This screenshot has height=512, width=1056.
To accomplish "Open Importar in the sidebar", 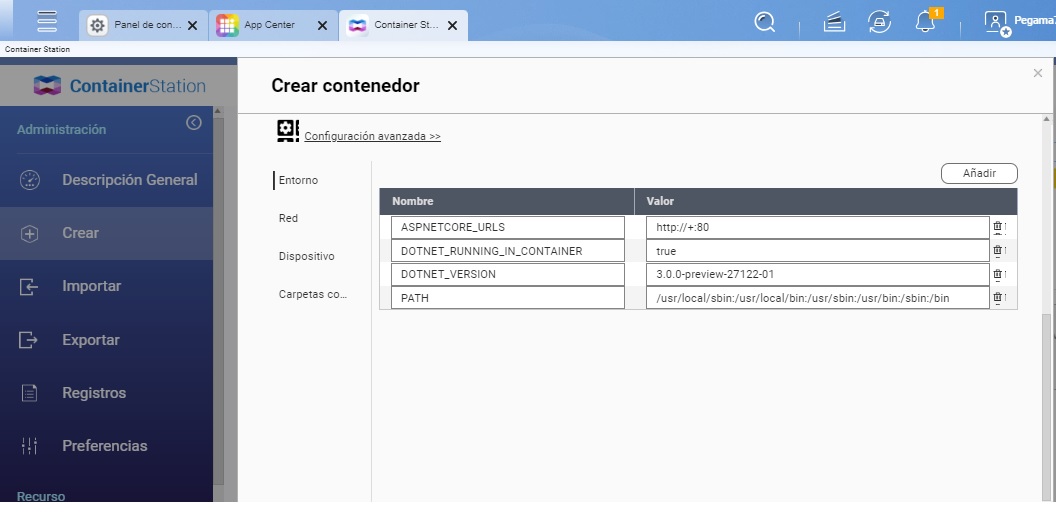I will 91,286.
